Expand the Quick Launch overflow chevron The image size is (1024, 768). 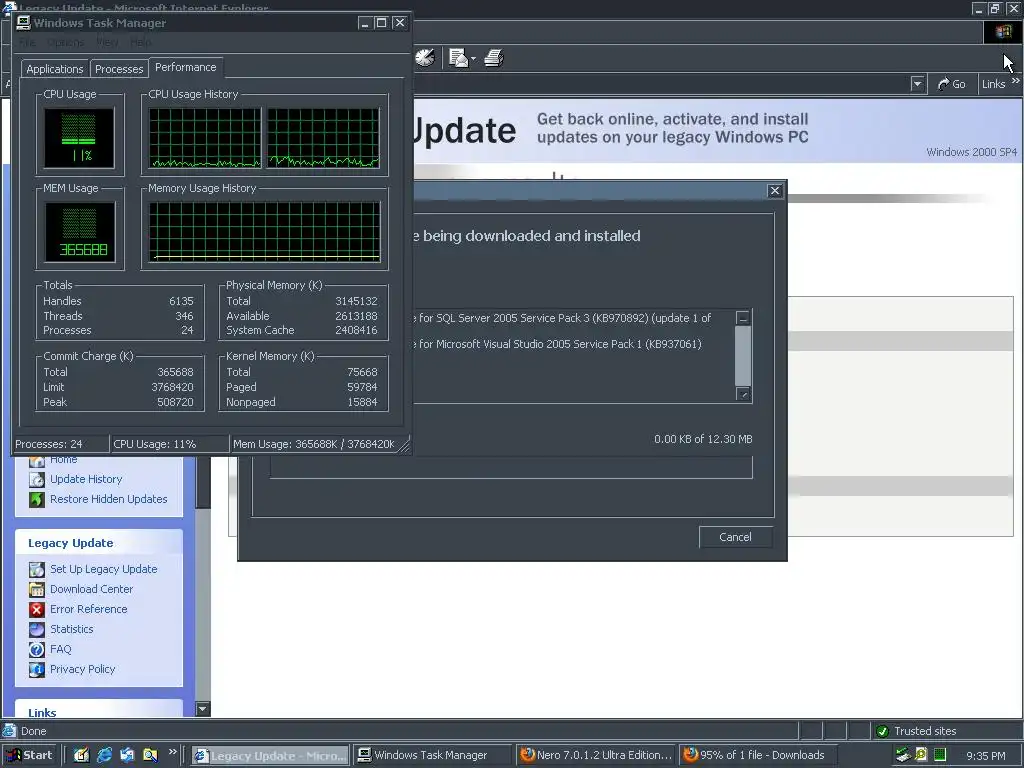pyautogui.click(x=172, y=752)
